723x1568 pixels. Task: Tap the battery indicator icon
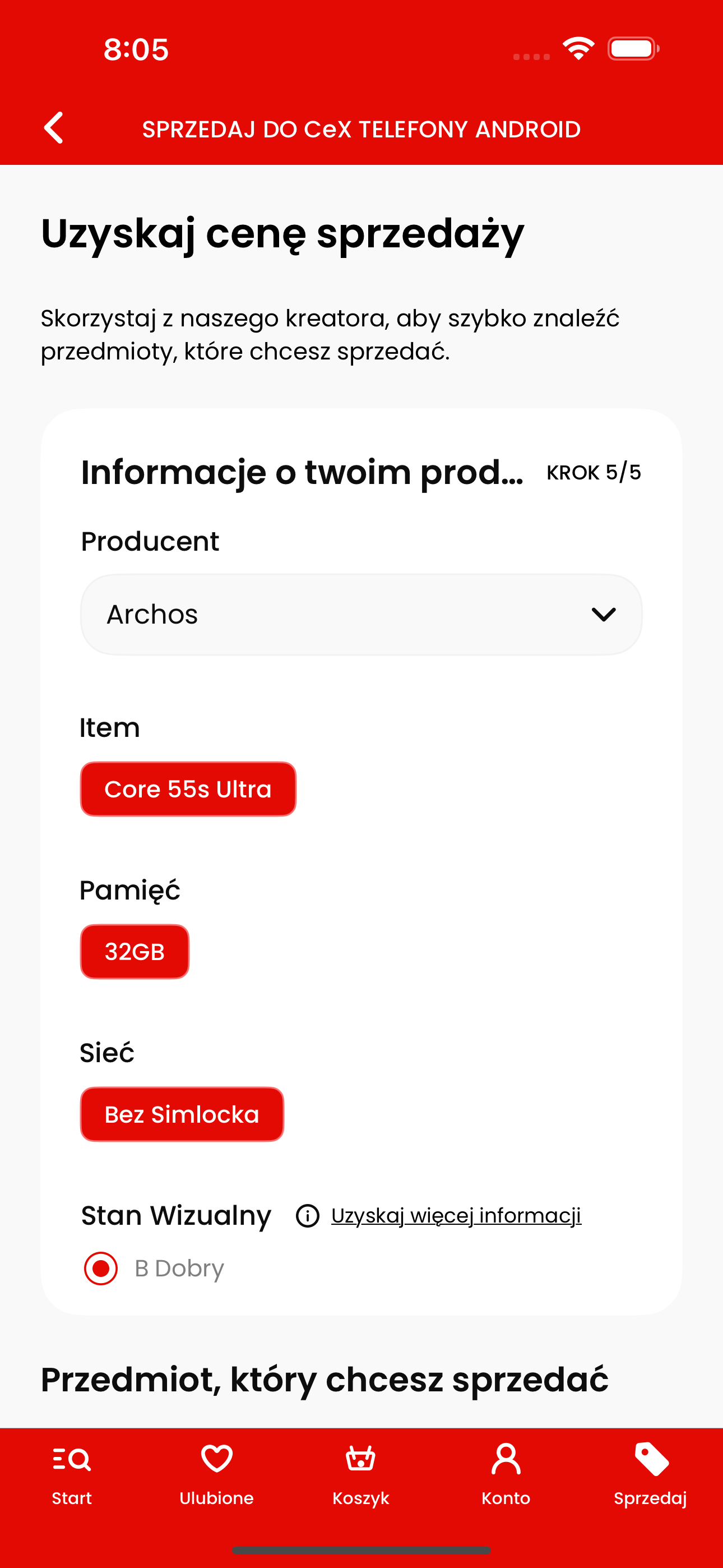point(633,49)
